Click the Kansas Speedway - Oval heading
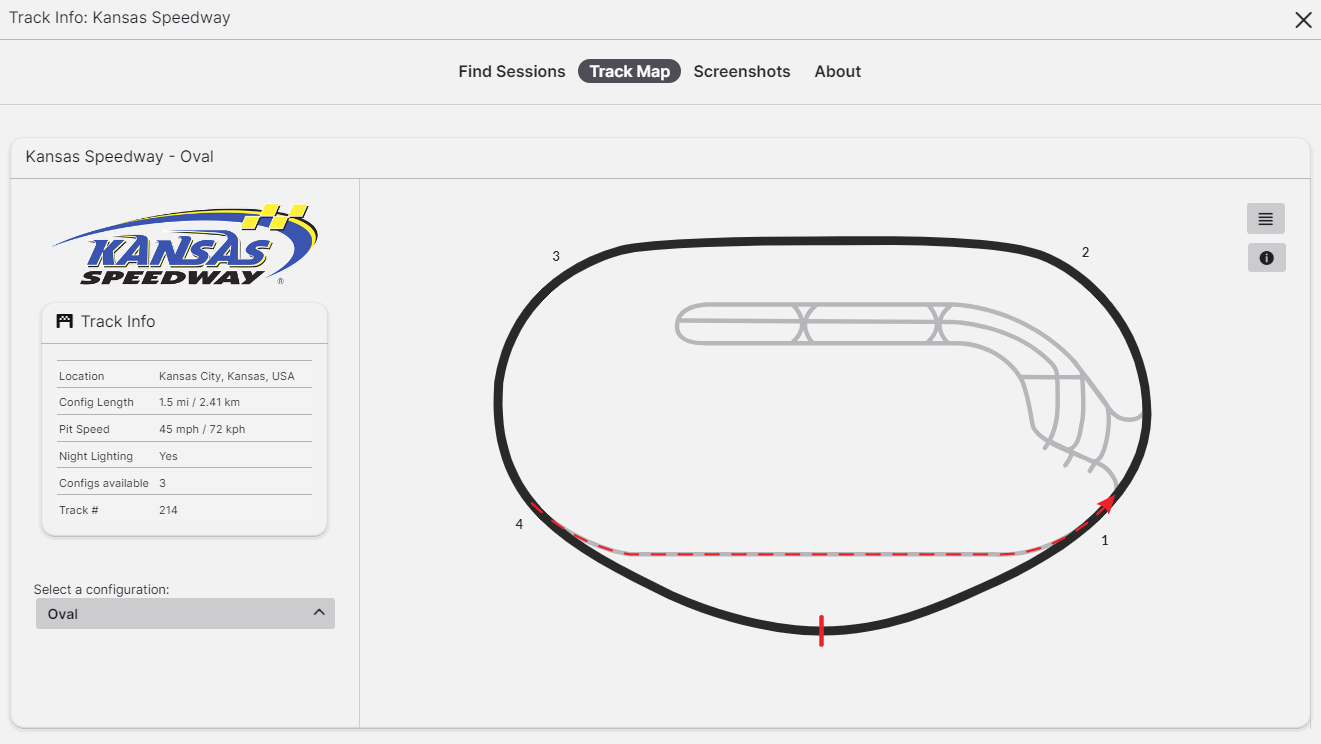Viewport: 1321px width, 744px height. click(119, 156)
